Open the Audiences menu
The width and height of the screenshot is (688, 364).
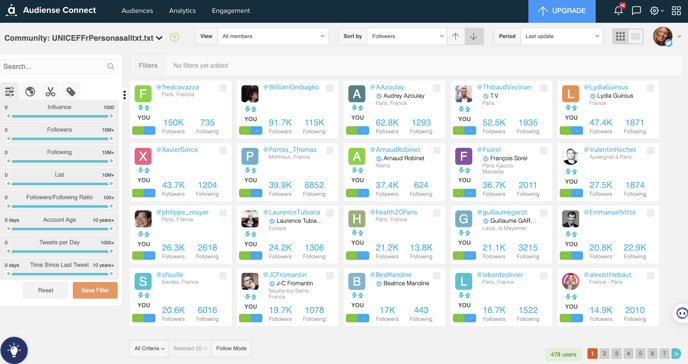[137, 11]
